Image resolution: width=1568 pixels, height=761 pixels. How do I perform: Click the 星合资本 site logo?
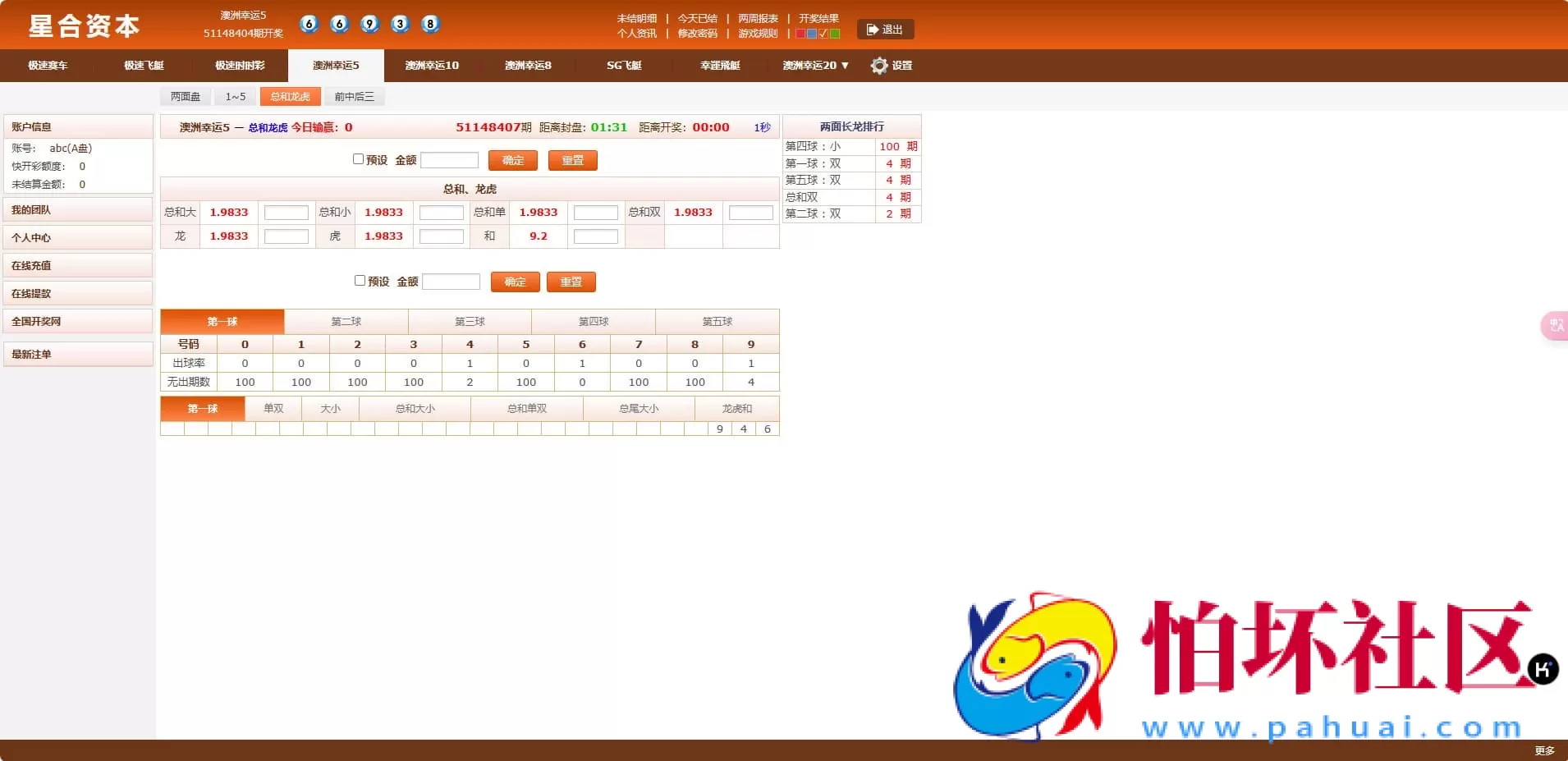click(x=85, y=26)
